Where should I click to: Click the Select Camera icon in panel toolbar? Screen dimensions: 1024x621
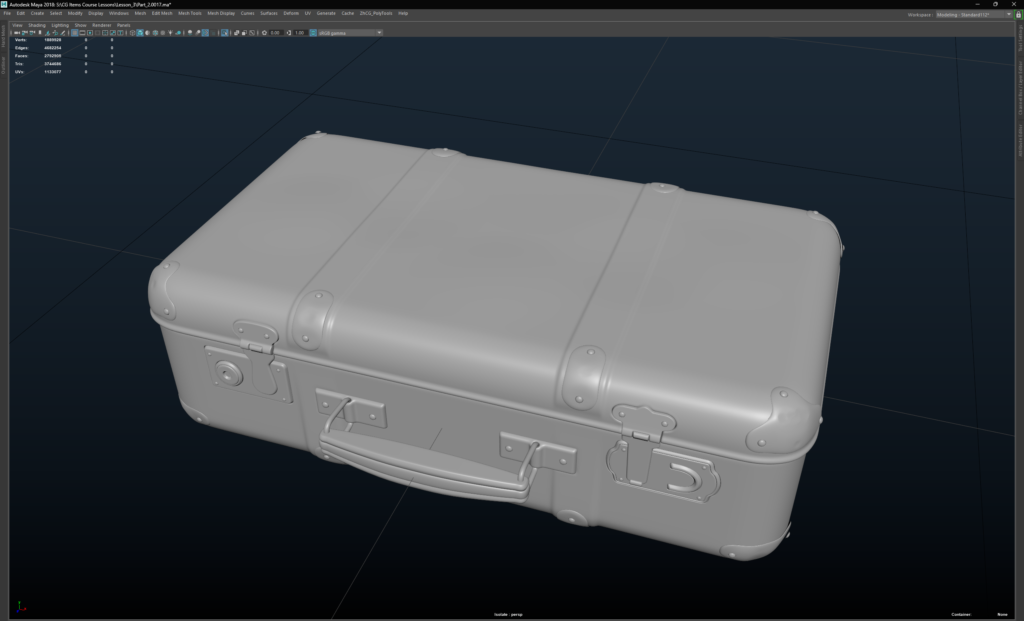(x=16, y=33)
